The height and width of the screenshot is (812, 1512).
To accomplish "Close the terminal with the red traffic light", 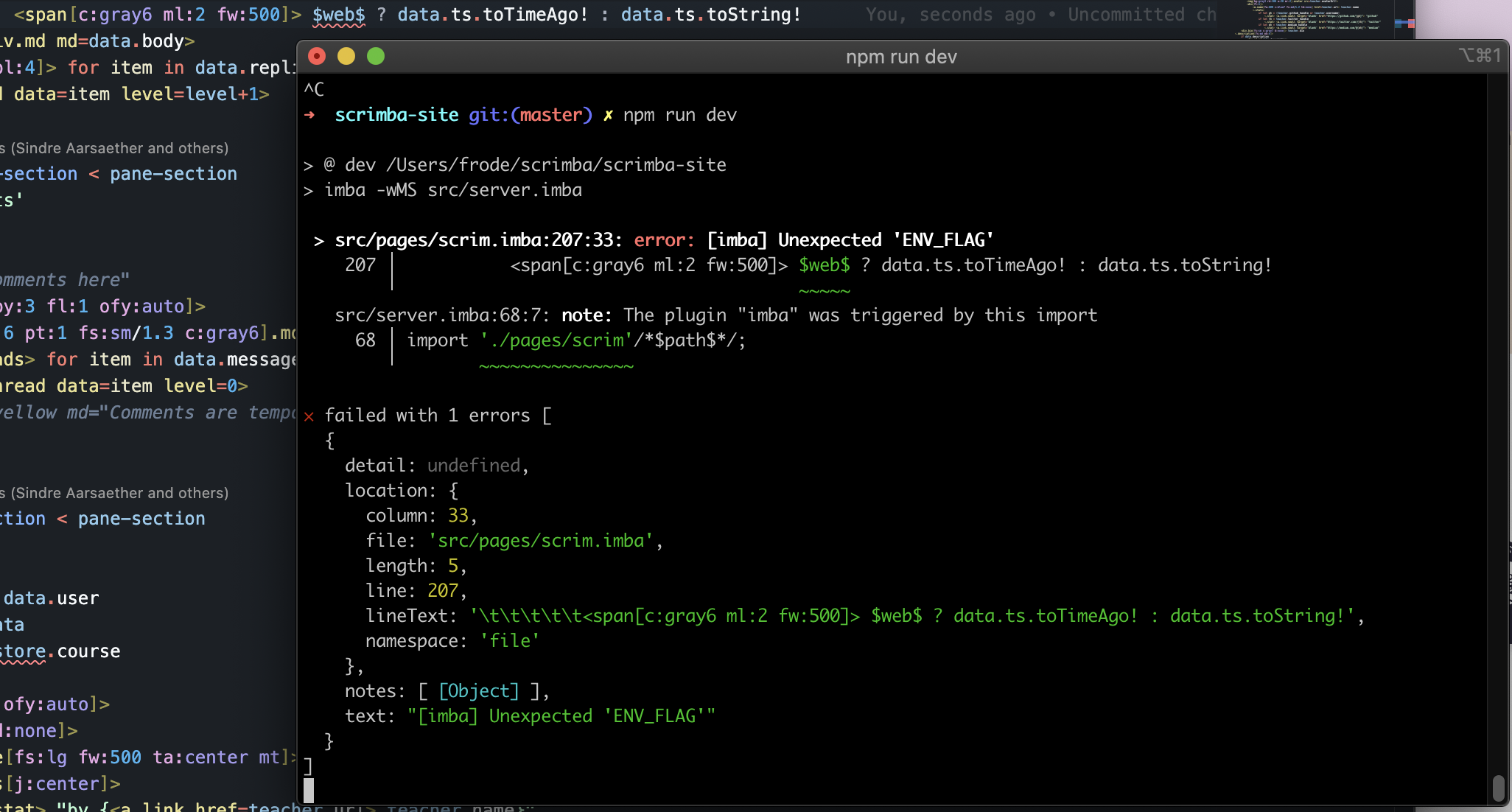I will coord(317,55).
